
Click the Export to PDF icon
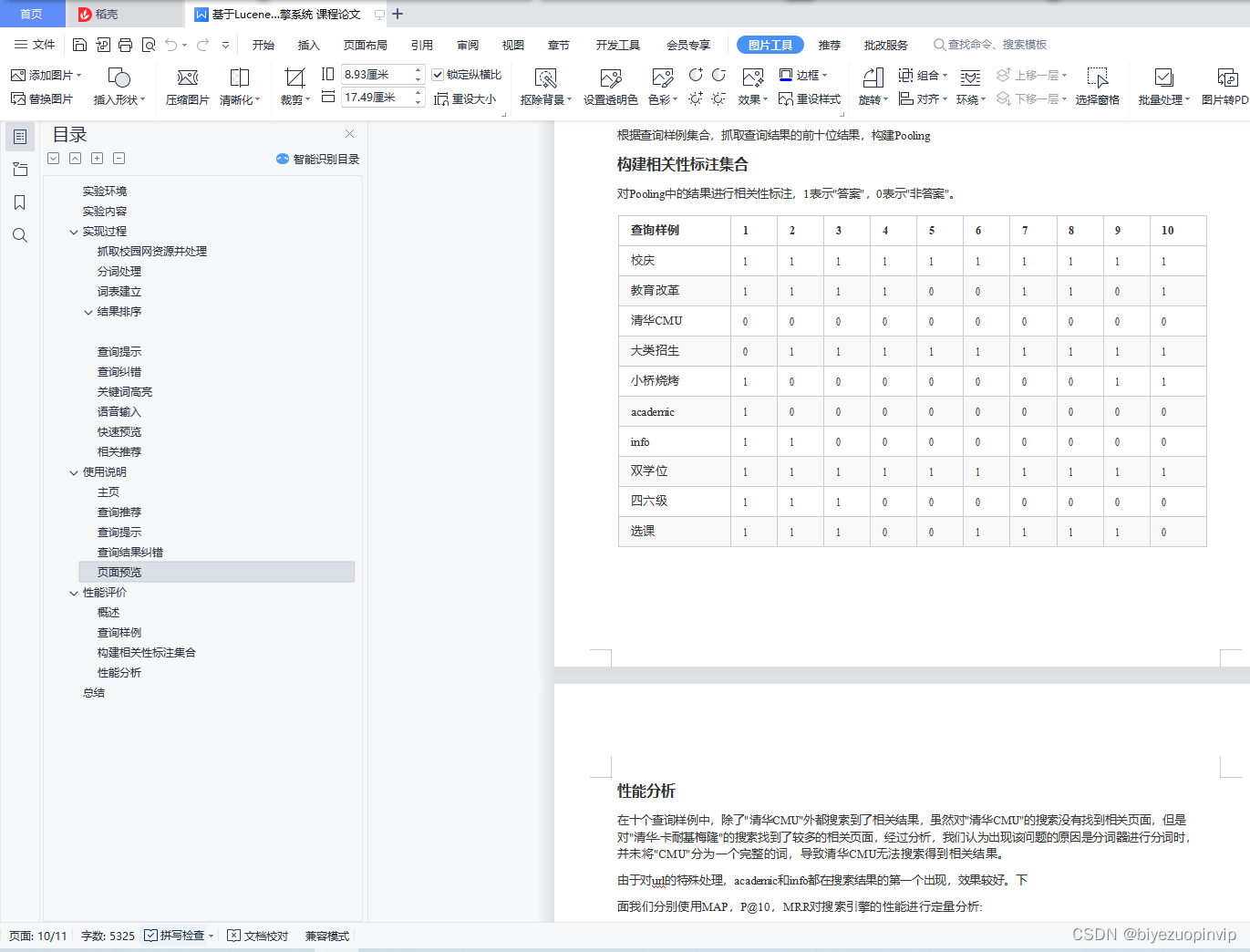click(102, 45)
